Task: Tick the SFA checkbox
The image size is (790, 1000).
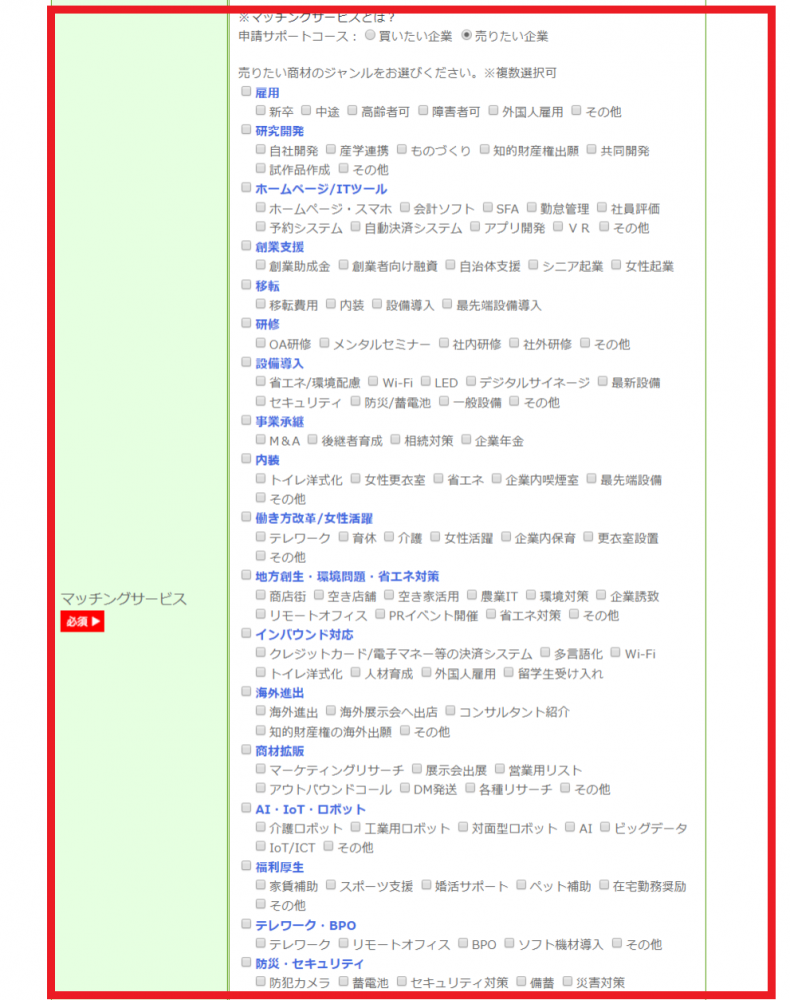Action: point(488,208)
